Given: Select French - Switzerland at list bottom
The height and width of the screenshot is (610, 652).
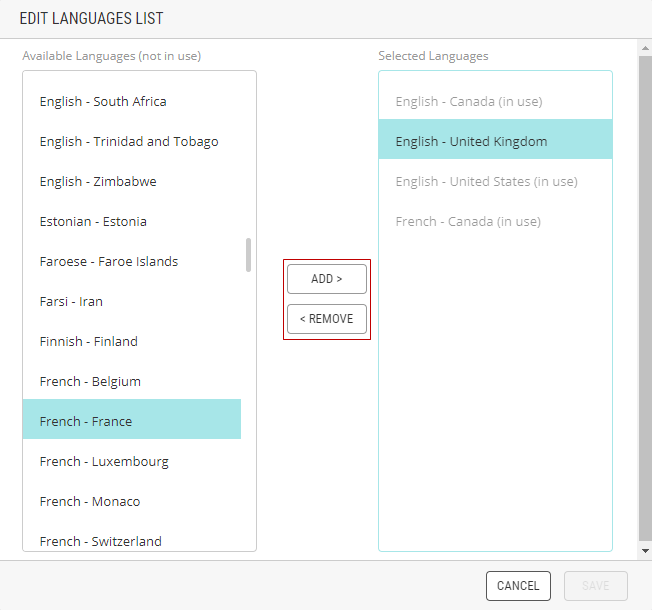Looking at the screenshot, I should click(132, 541).
